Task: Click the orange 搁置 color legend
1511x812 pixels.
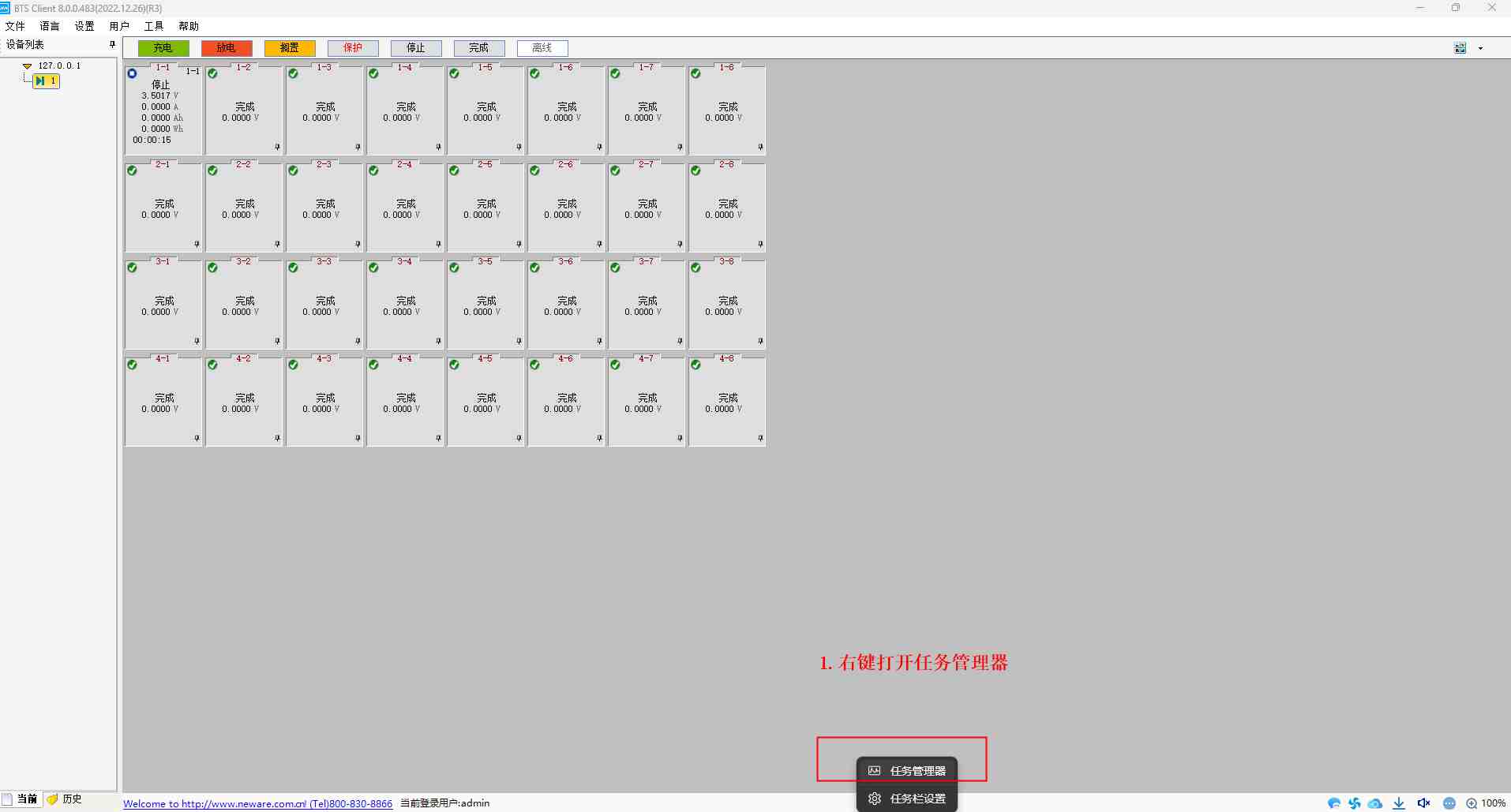Action: [290, 48]
